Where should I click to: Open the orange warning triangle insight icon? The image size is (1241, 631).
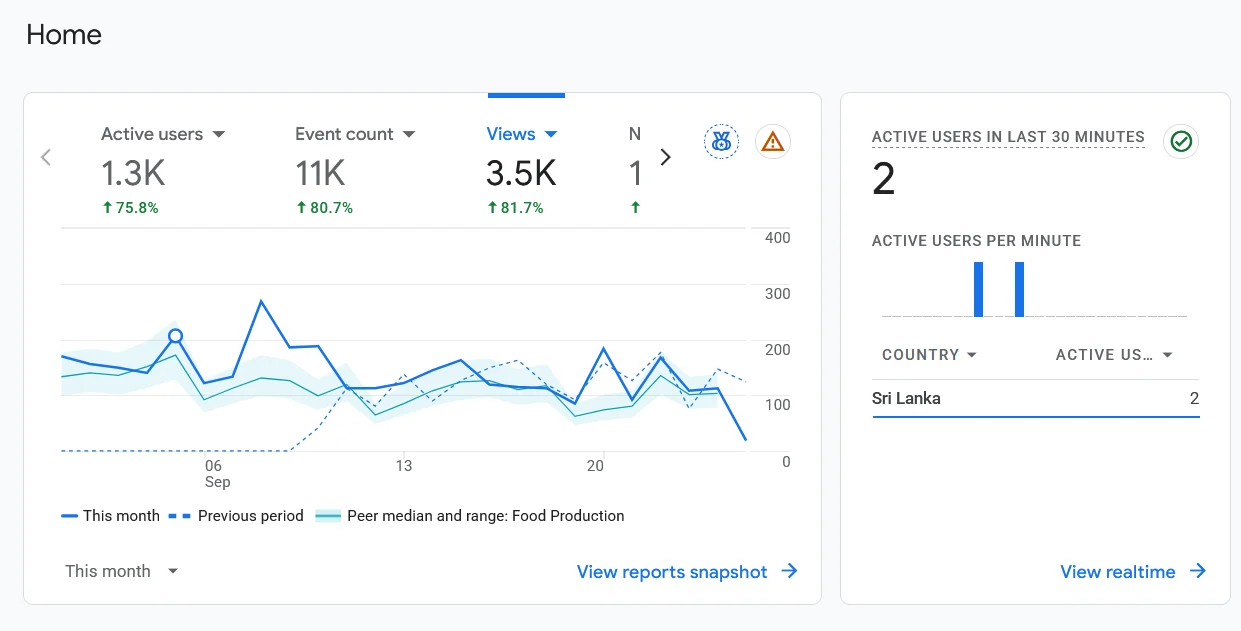tap(772, 142)
